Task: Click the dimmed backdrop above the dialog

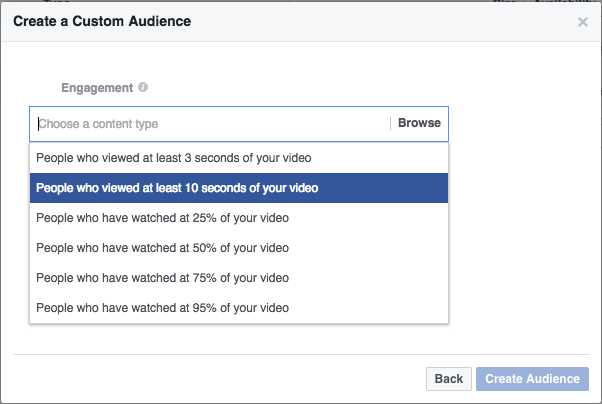Action: pos(300,1)
